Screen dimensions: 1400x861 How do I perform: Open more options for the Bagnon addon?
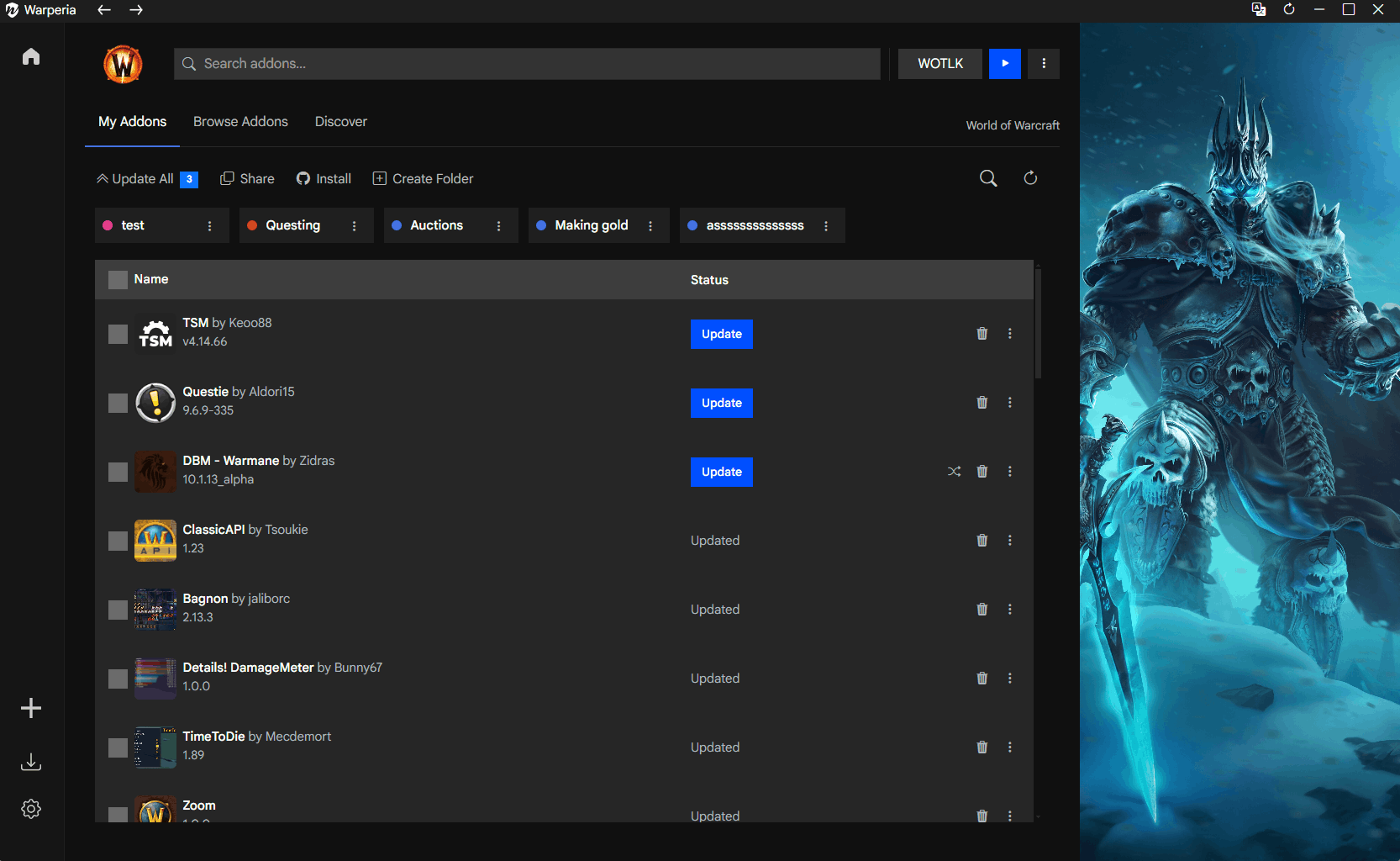coord(1010,610)
